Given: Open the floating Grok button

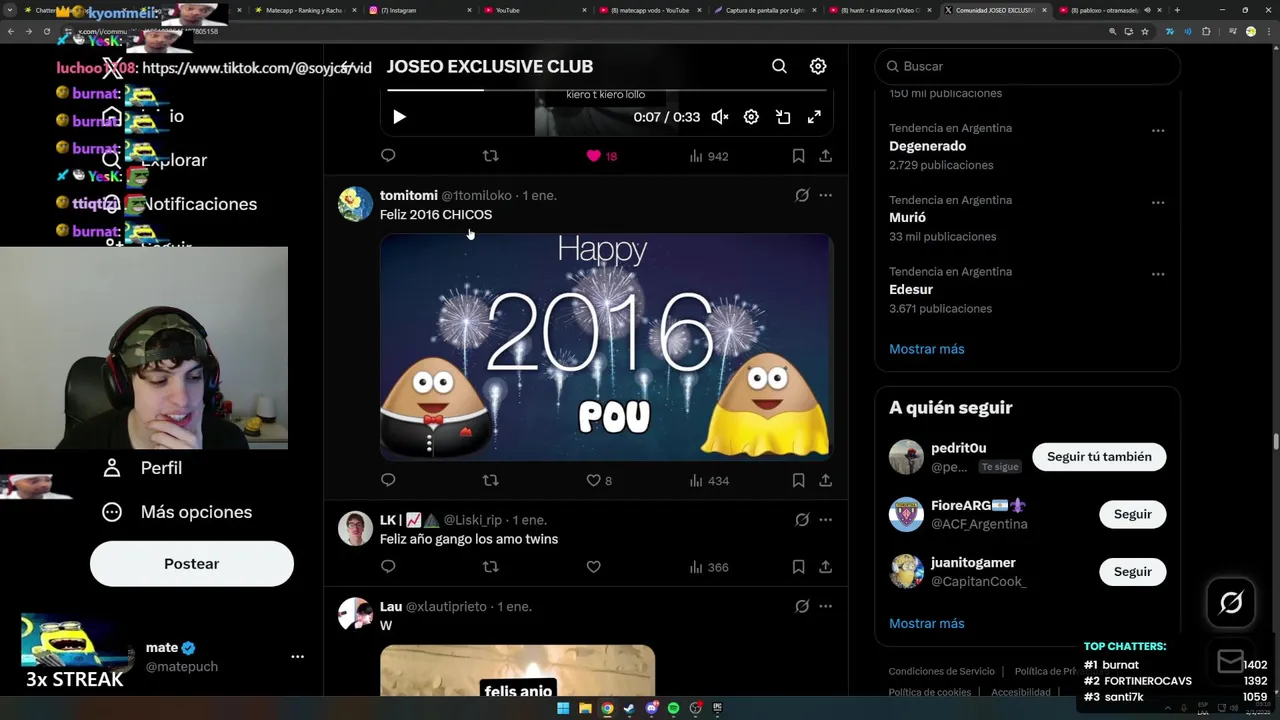Looking at the screenshot, I should pyautogui.click(x=1231, y=602).
